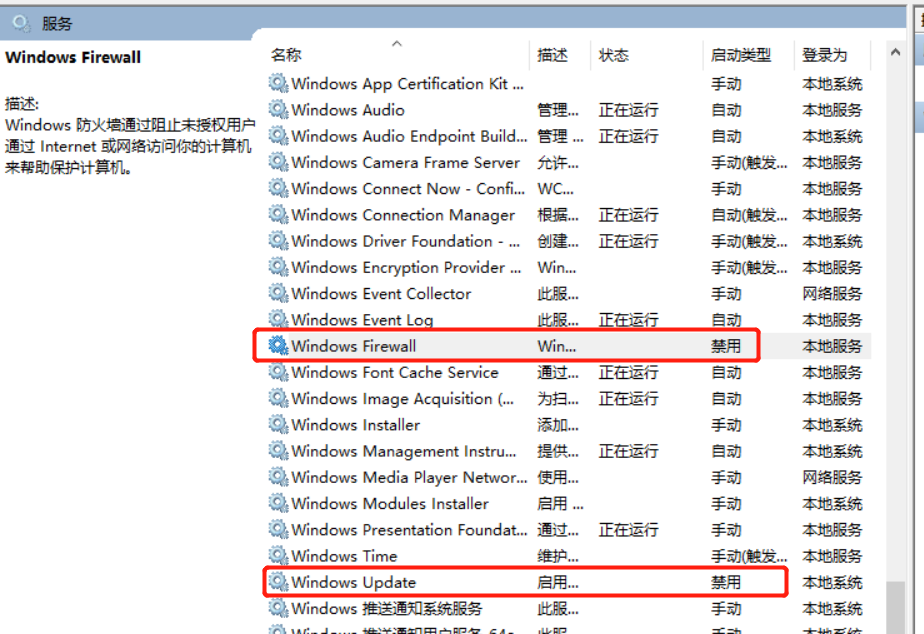Screen dimensions: 924x634
Task: Click the scrollbar up arrow
Action: pos(895,54)
